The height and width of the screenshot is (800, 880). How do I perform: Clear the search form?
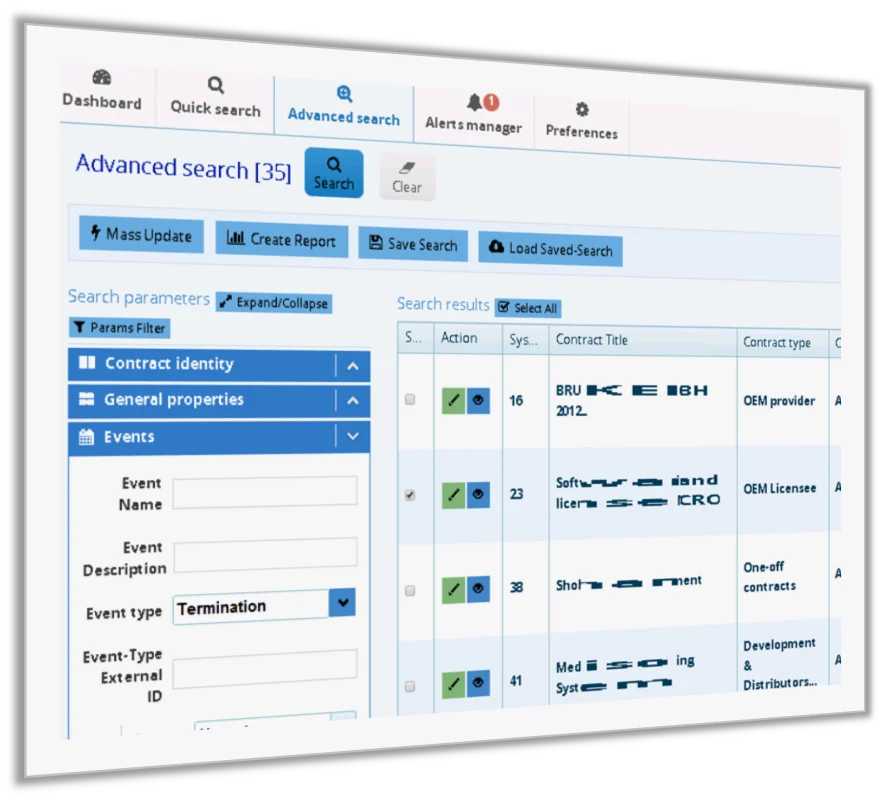407,177
